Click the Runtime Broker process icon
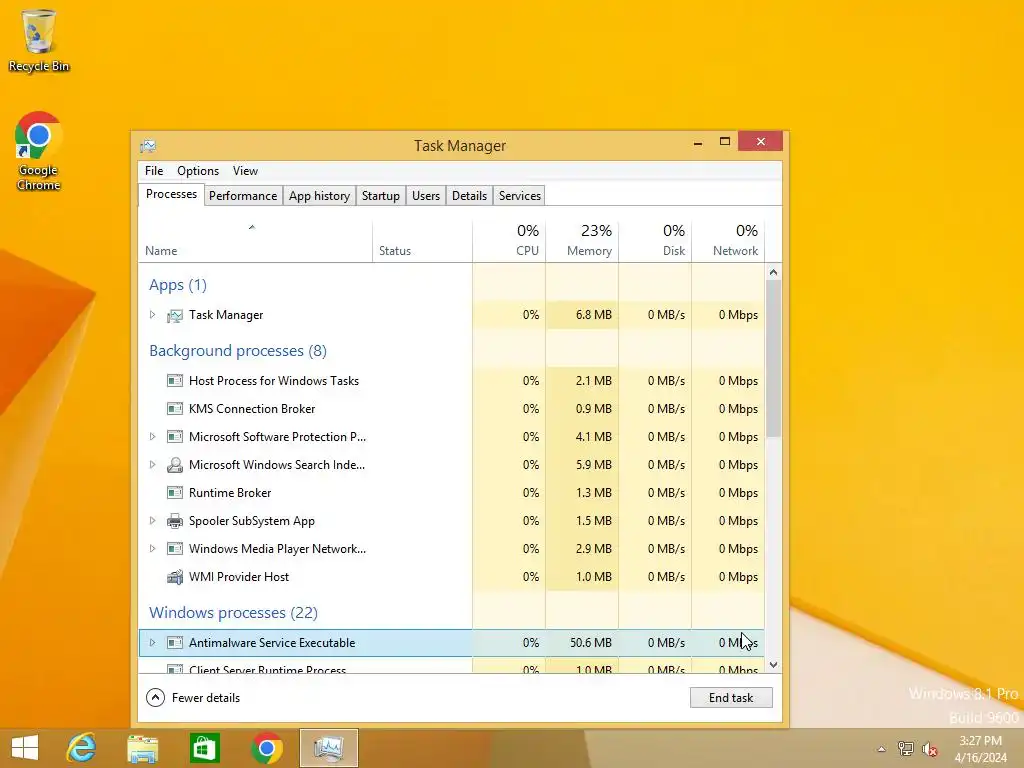The image size is (1024, 768). pyautogui.click(x=174, y=493)
